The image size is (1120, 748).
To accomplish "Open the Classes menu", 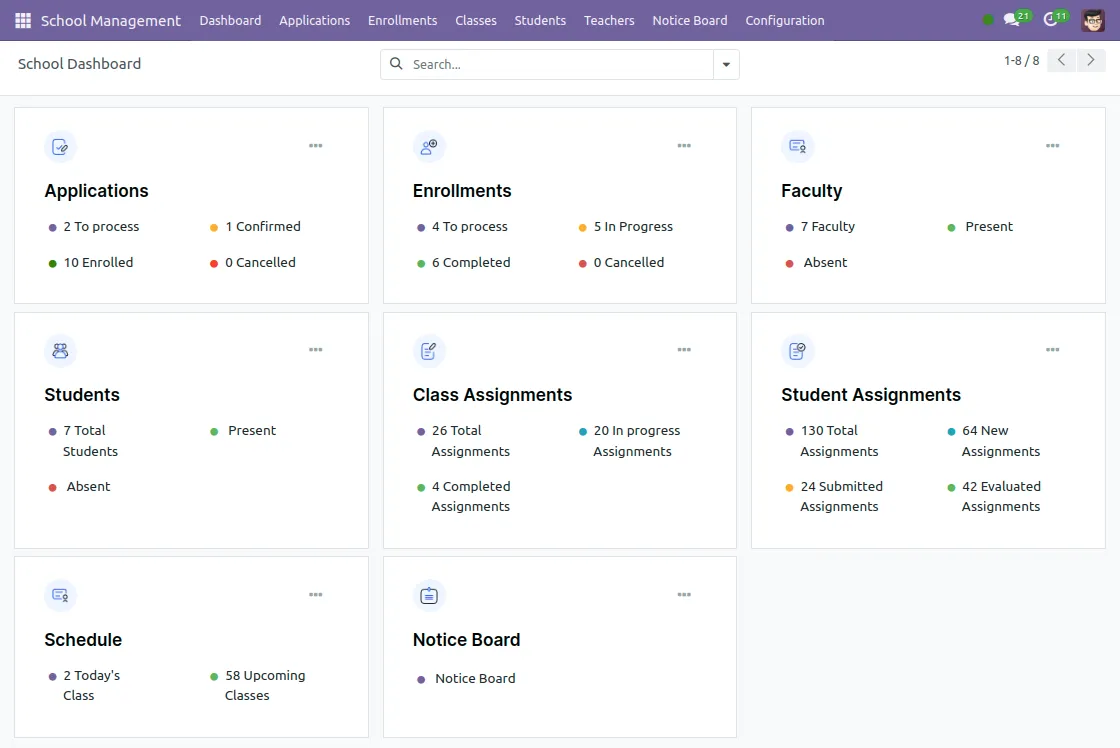I will (x=476, y=21).
